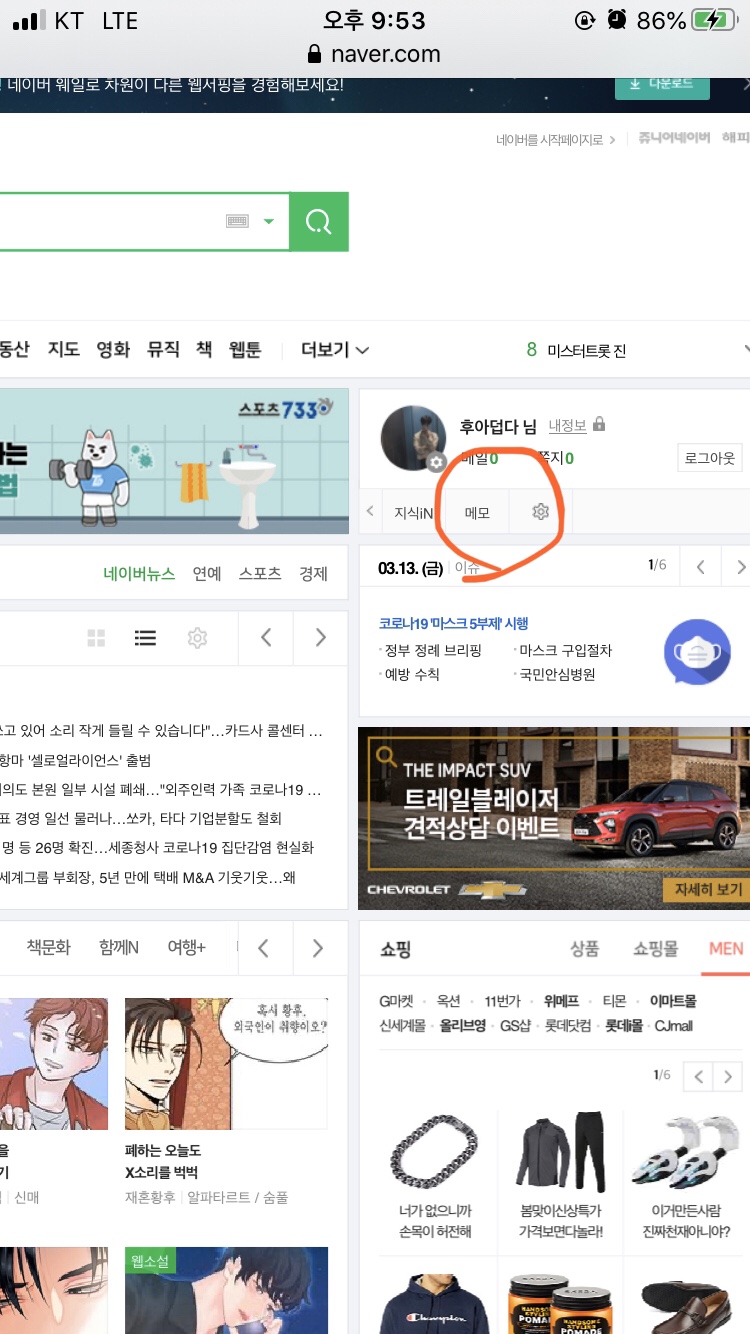This screenshot has width=750, height=1334.
Task: Open headline about 세종청사 코로나19 집단감염
Action: point(157,847)
